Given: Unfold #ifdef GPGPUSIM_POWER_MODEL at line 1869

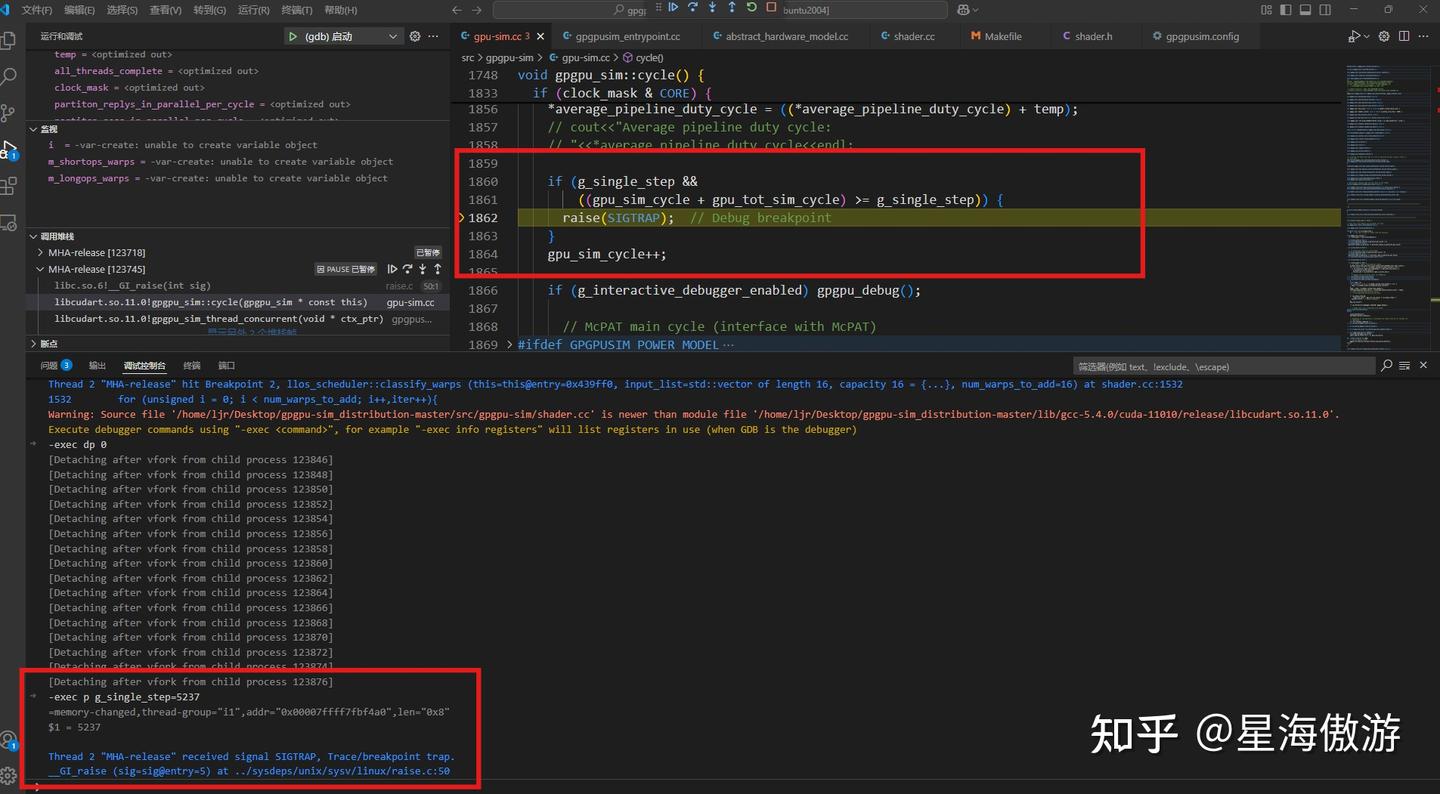Looking at the screenshot, I should [x=509, y=344].
